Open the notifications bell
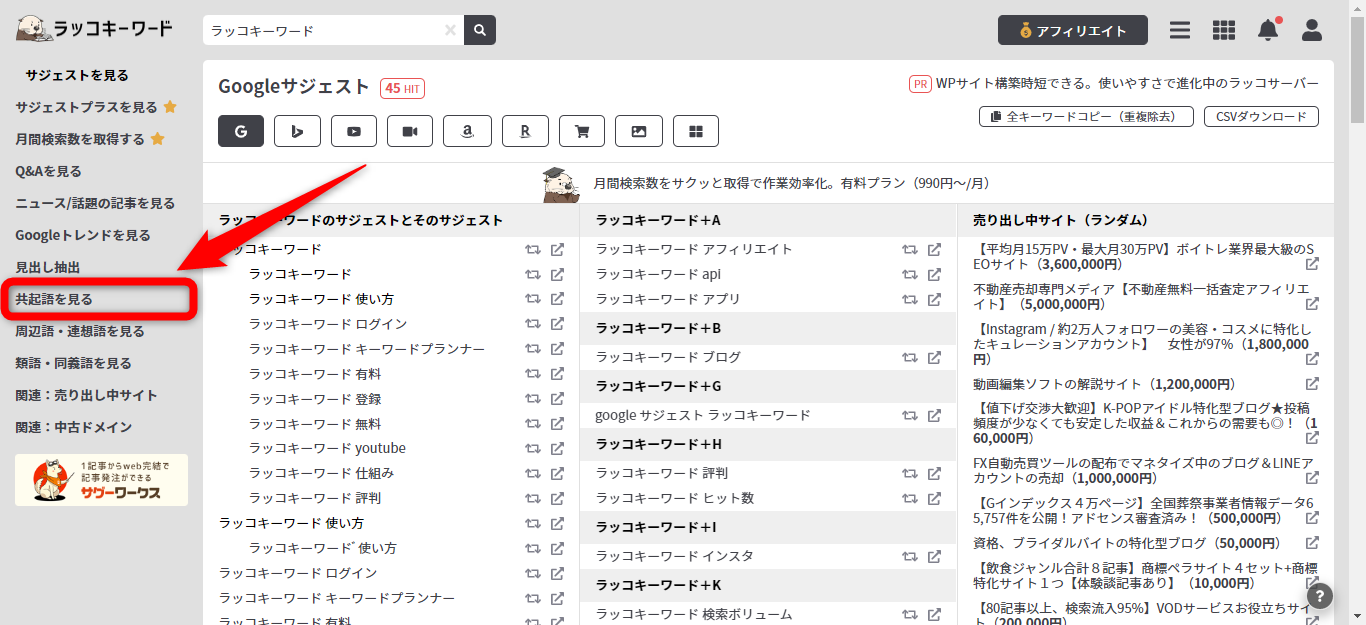The height and width of the screenshot is (625, 1366). pos(1268,30)
